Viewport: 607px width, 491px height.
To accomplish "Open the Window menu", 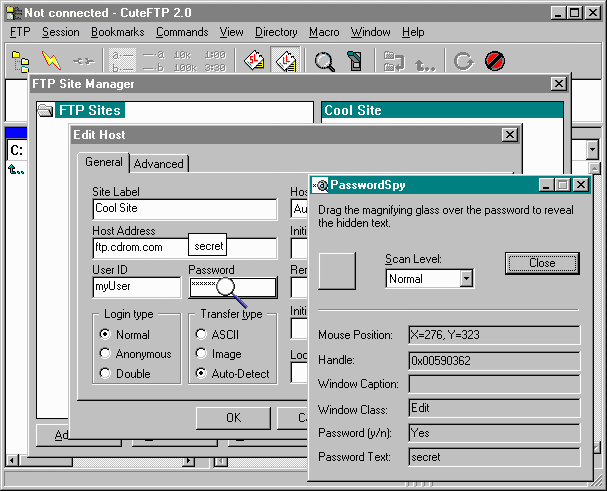I will (x=370, y=32).
